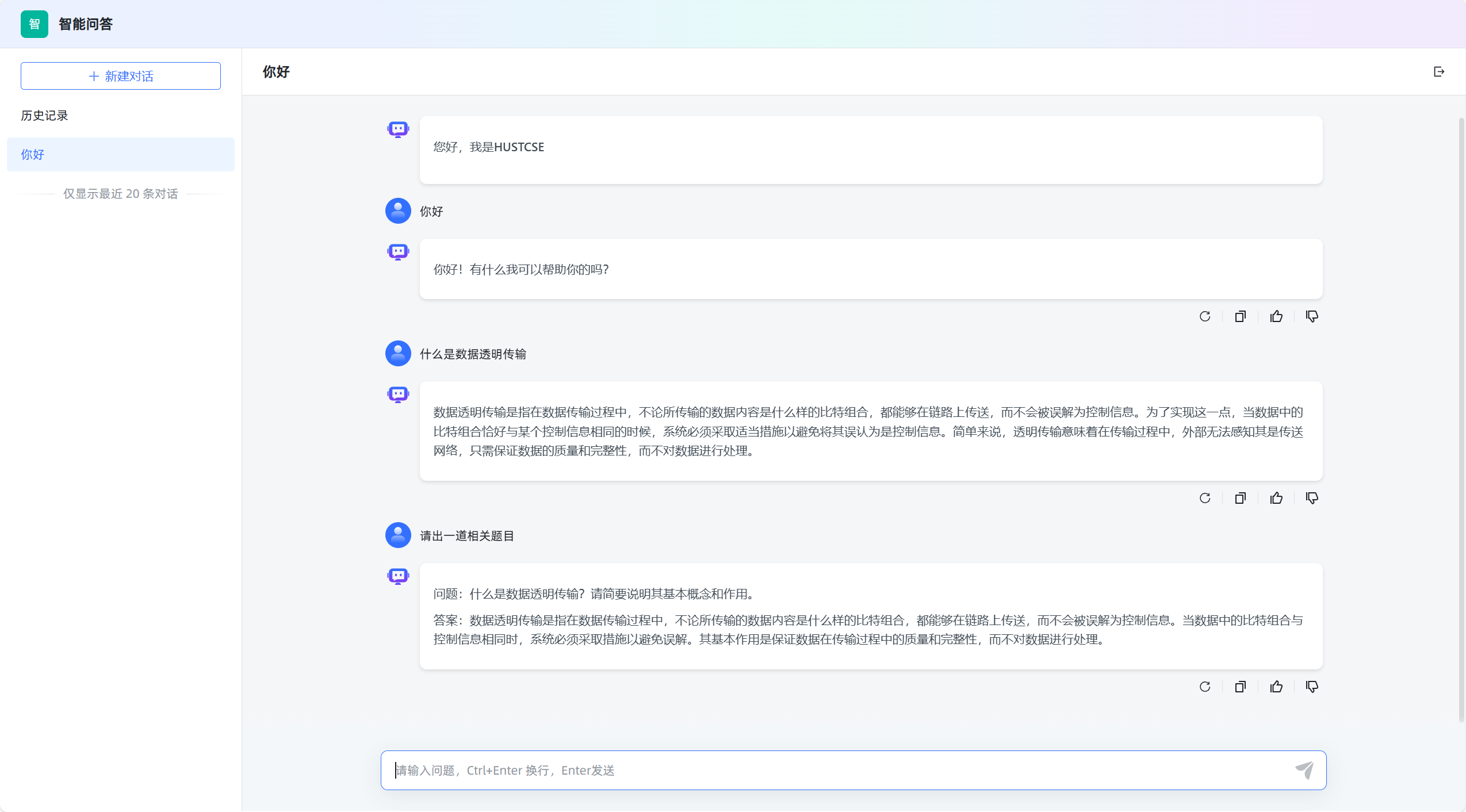Regenerate the 数据透明传输 explanation answer
This screenshot has width=1466, height=812.
click(1205, 498)
